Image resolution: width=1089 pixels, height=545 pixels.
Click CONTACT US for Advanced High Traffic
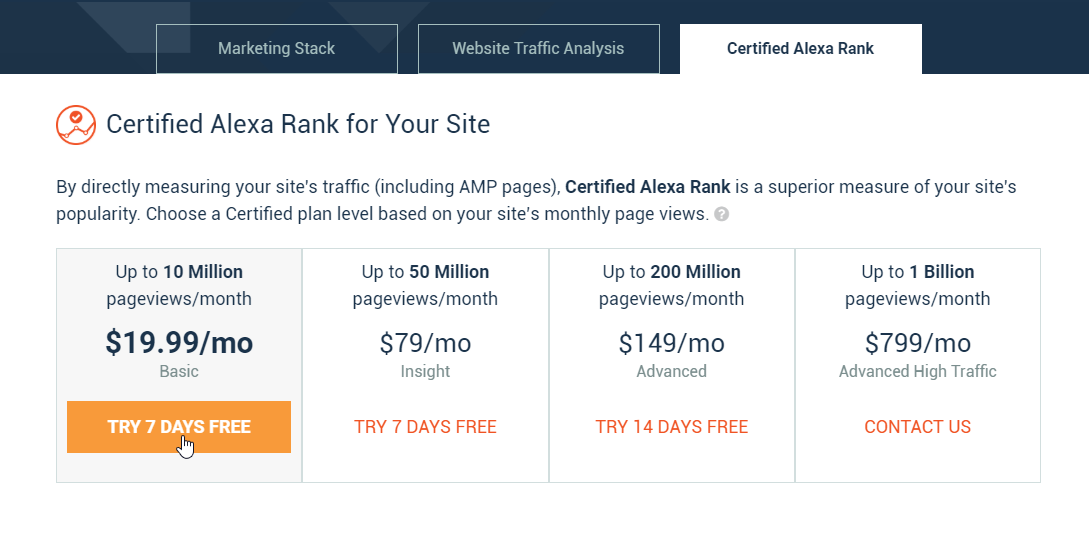click(x=917, y=427)
